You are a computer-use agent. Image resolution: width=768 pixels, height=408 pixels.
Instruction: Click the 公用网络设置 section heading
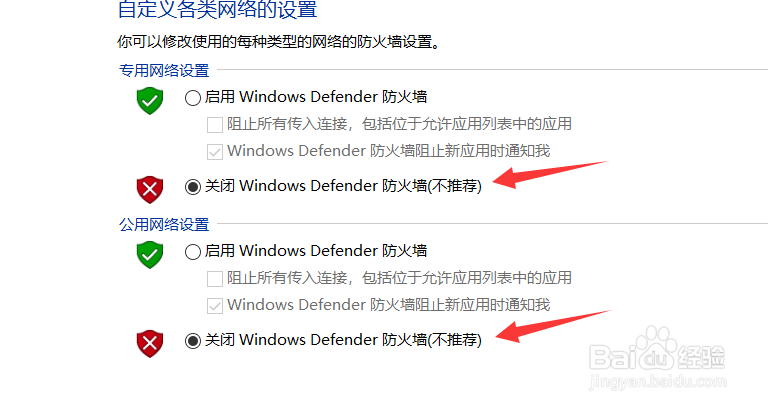[164, 224]
